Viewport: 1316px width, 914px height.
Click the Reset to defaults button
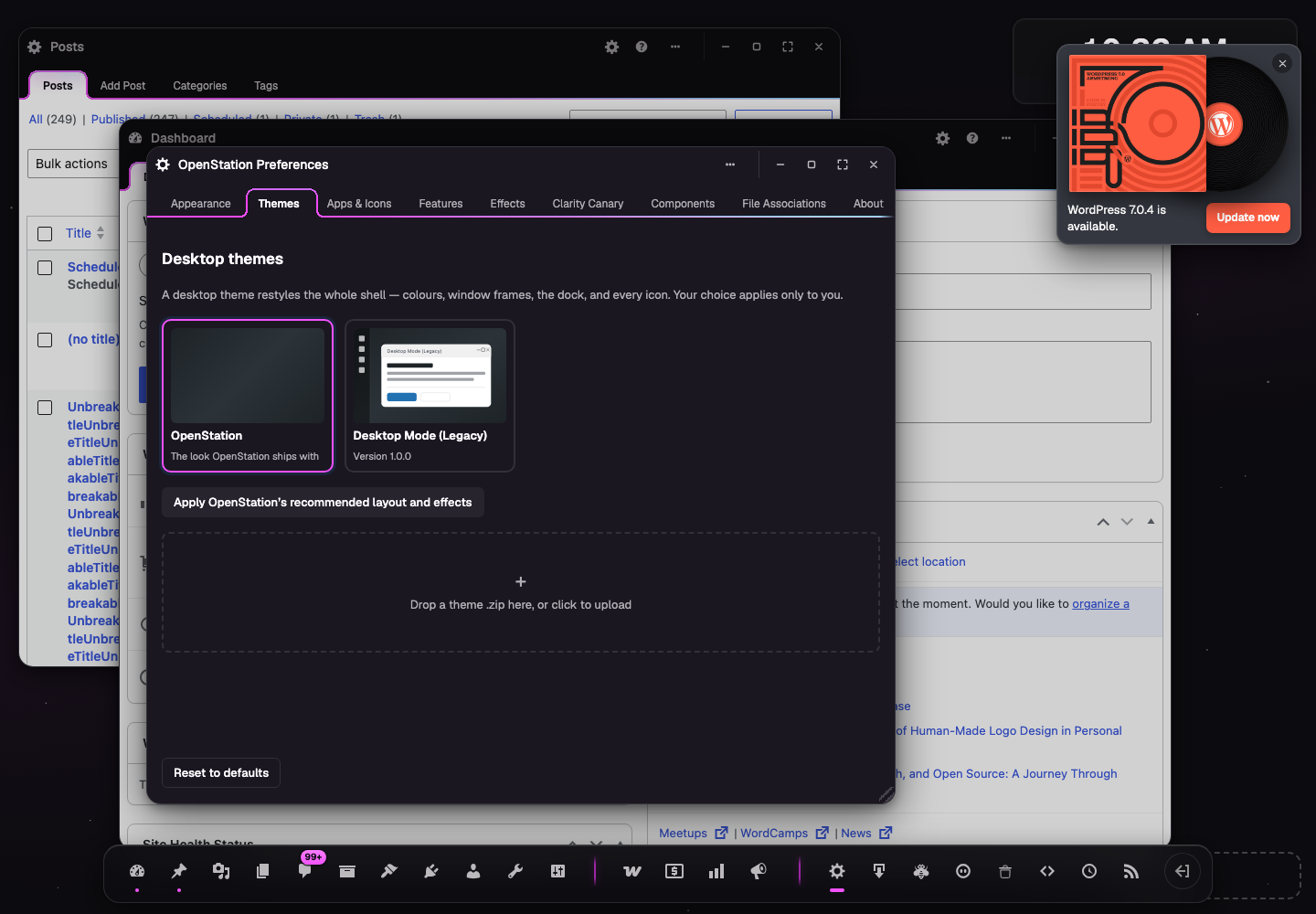coord(221,773)
